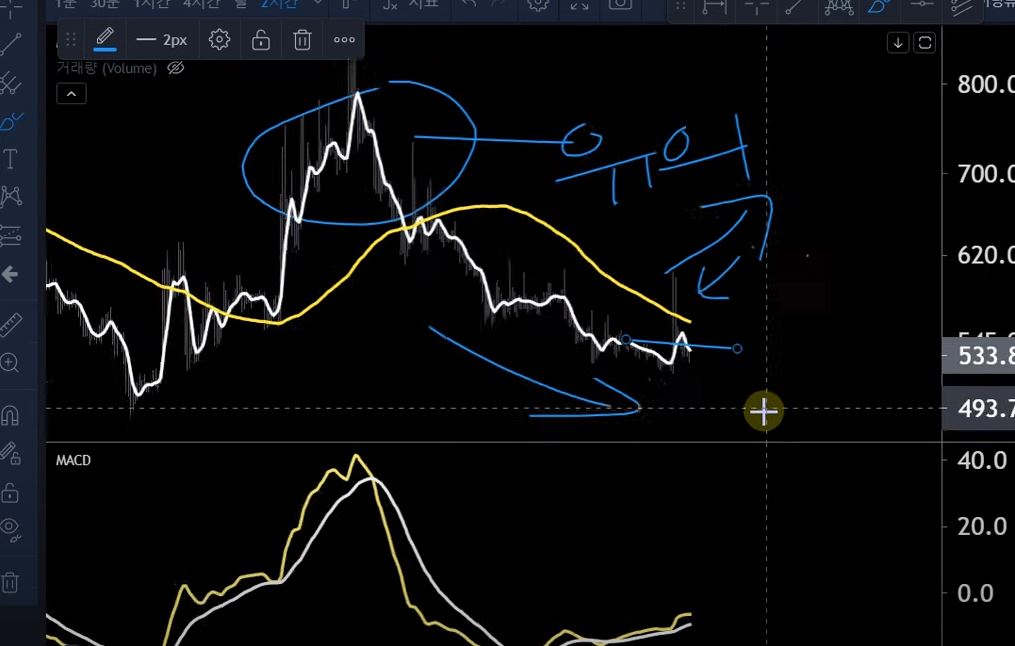Collapse the indicator legend

[71, 94]
